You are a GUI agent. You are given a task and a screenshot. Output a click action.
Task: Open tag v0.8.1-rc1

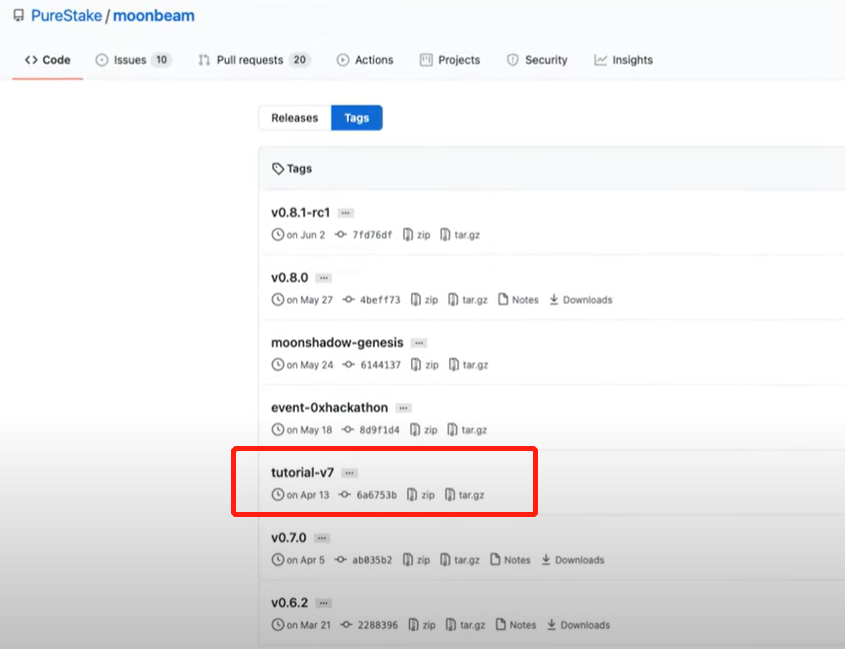(300, 212)
